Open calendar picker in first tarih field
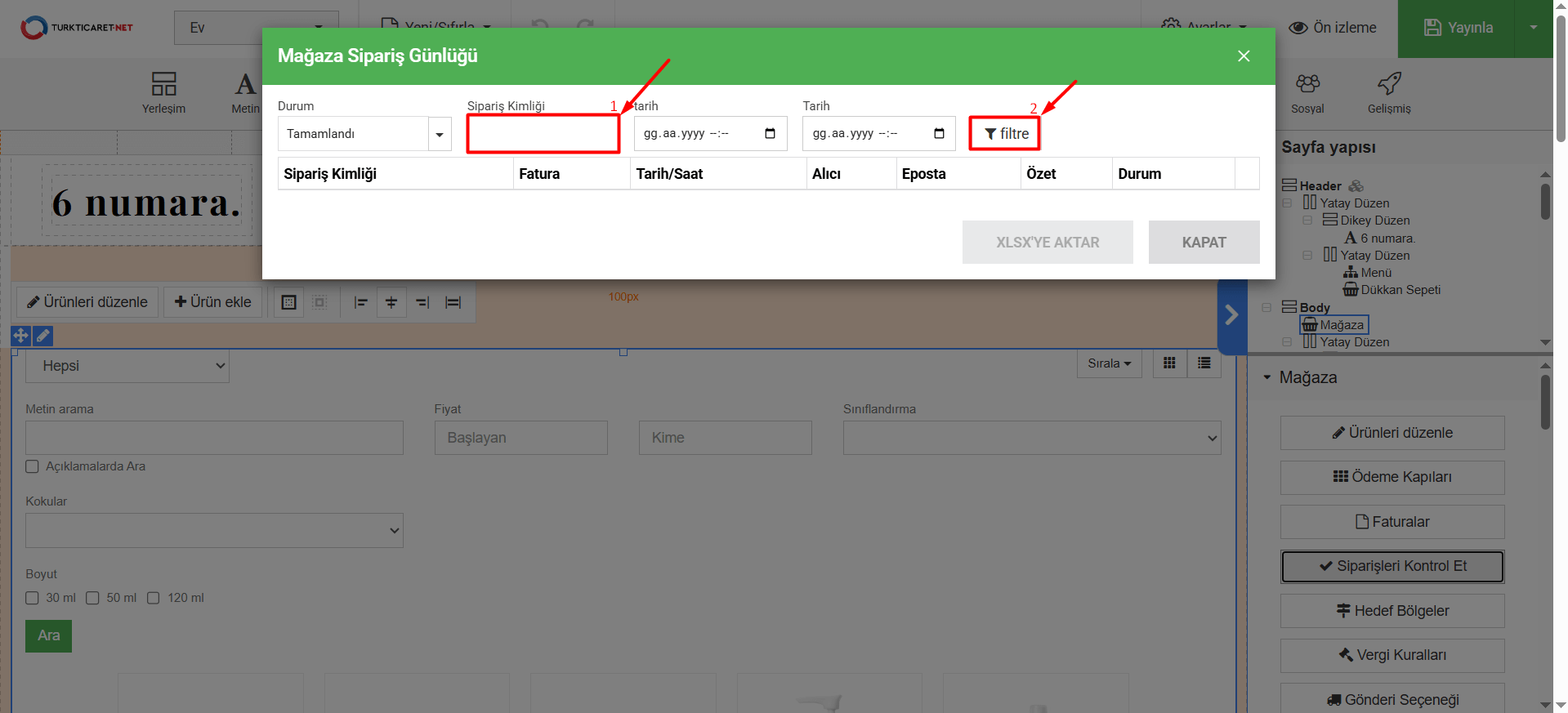Screen dimensions: 1568x713 coord(770,133)
